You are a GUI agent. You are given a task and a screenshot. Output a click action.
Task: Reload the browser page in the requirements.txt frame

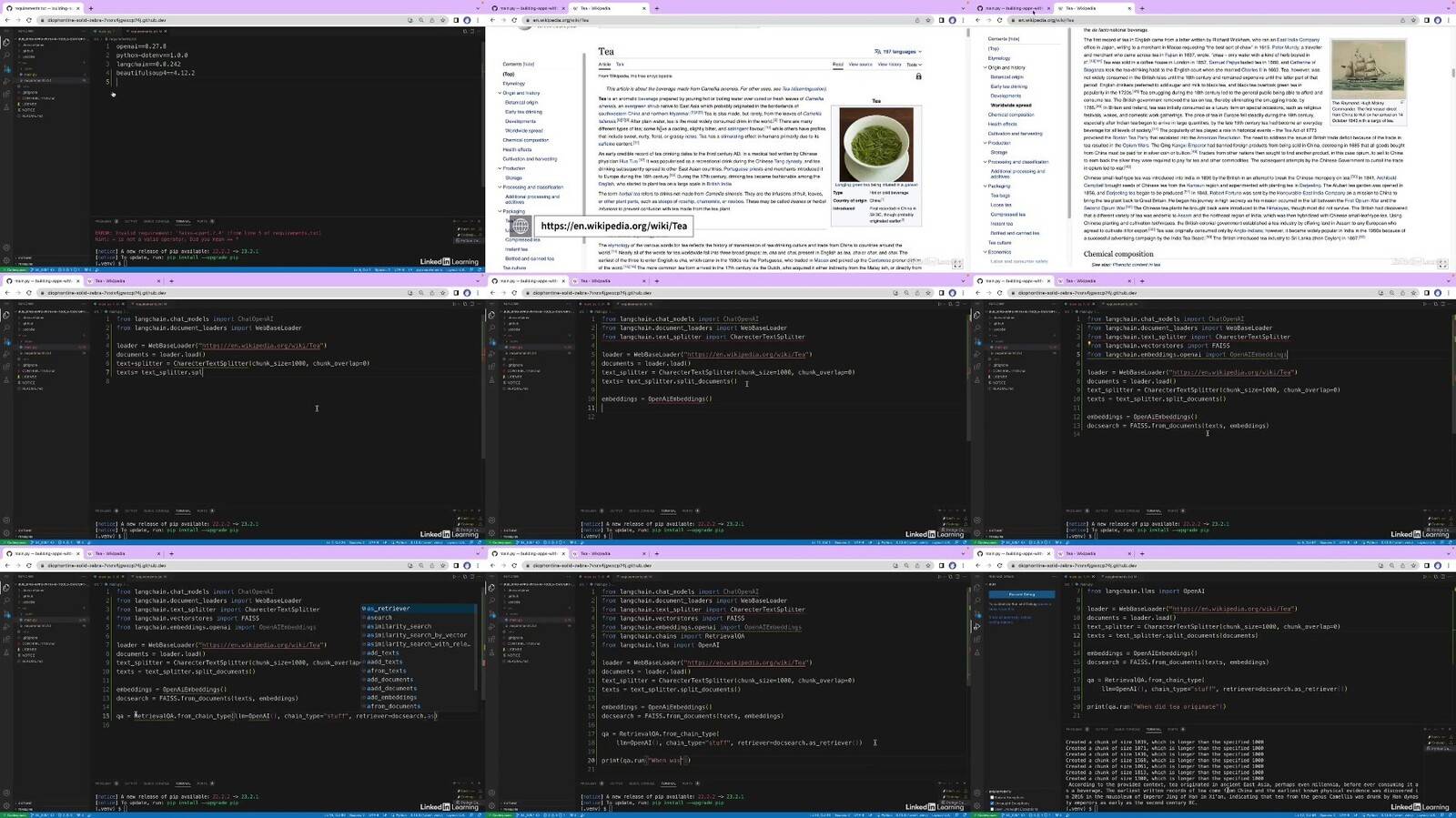click(28, 20)
